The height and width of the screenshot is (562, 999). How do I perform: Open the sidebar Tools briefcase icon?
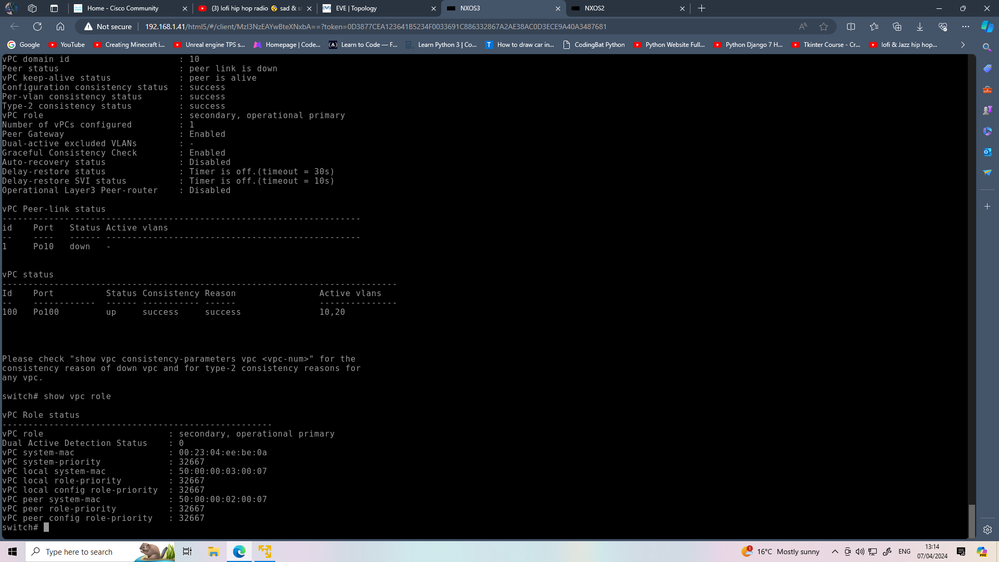coord(987,90)
